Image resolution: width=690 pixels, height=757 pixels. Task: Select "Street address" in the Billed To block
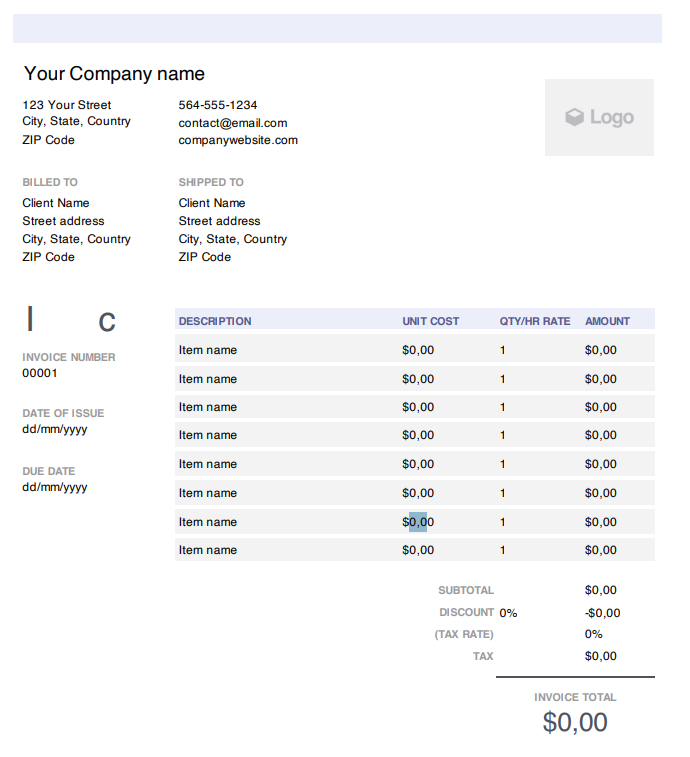(x=63, y=221)
